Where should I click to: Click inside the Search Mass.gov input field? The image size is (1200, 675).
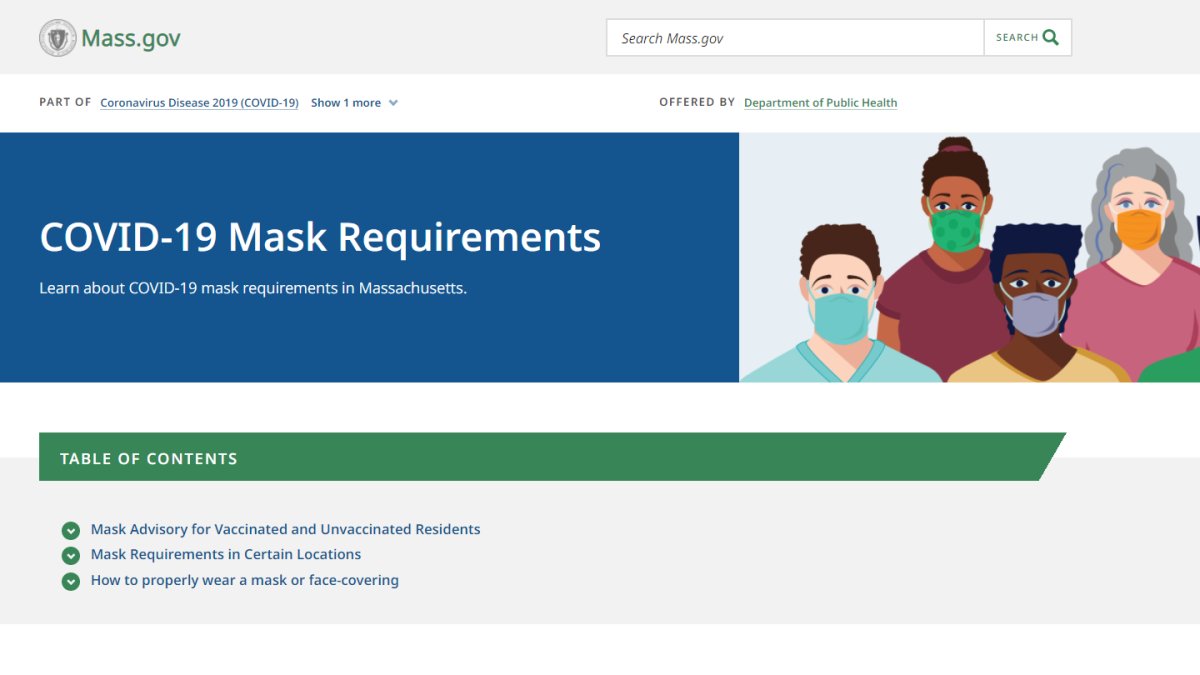tap(794, 37)
